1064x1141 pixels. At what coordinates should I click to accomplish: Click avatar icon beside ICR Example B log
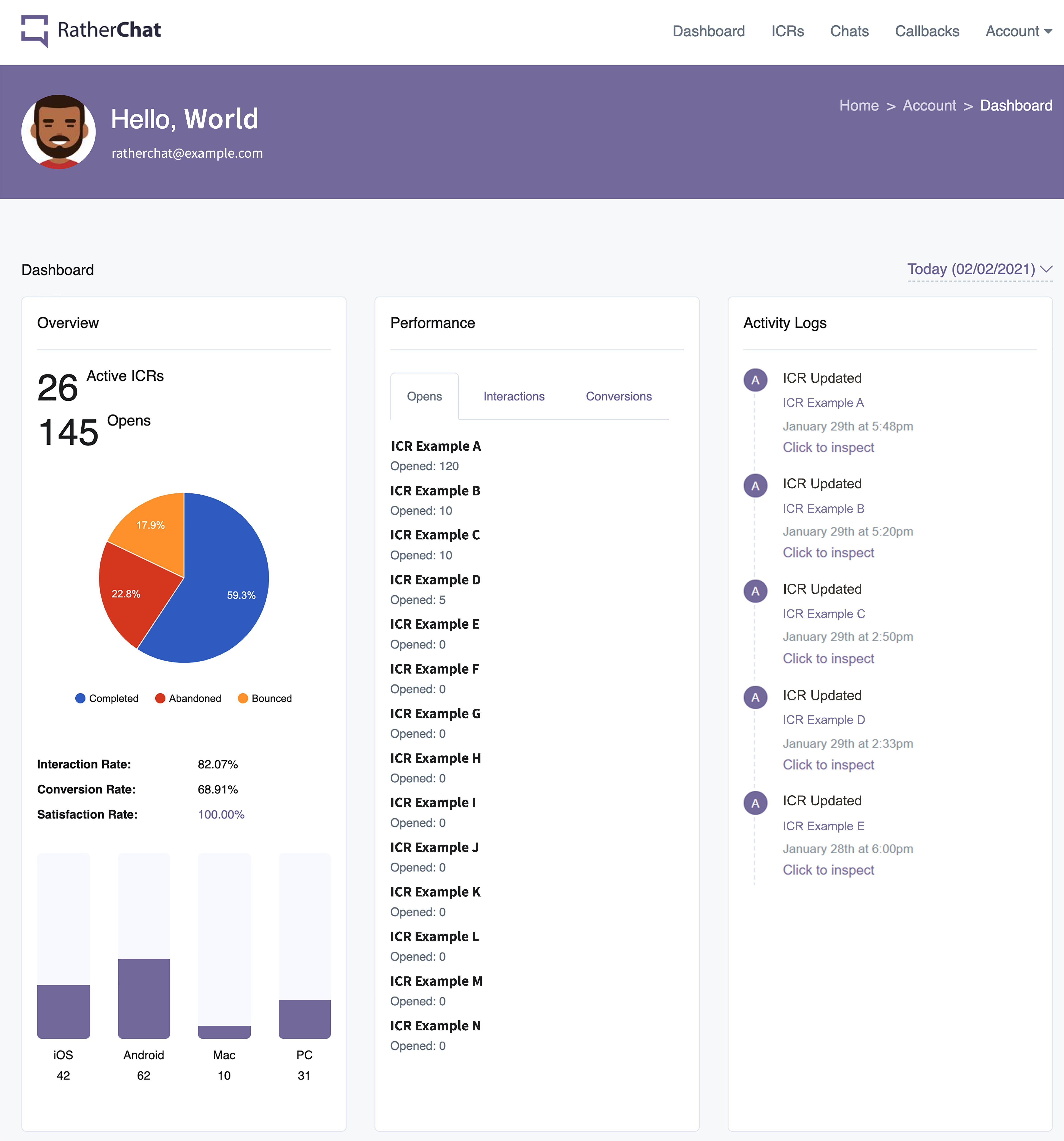755,486
